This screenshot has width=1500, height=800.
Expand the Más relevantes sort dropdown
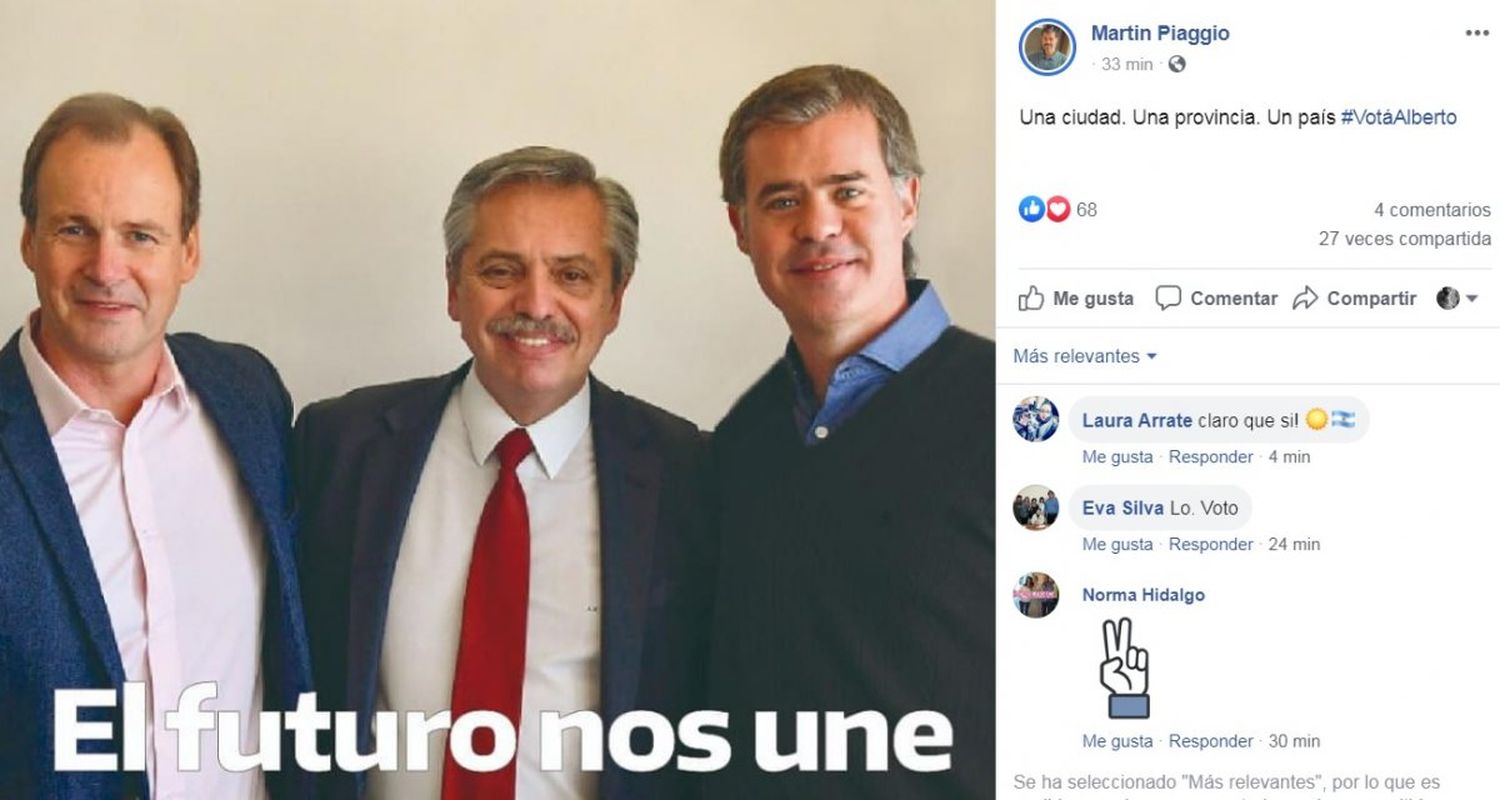click(1085, 356)
